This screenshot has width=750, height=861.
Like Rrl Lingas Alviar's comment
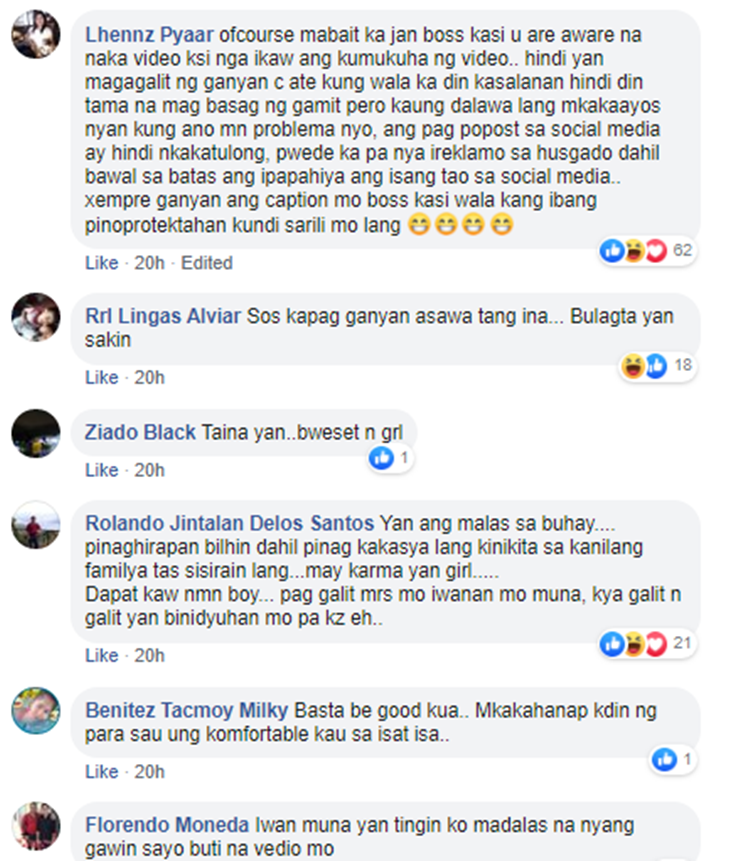[102, 378]
